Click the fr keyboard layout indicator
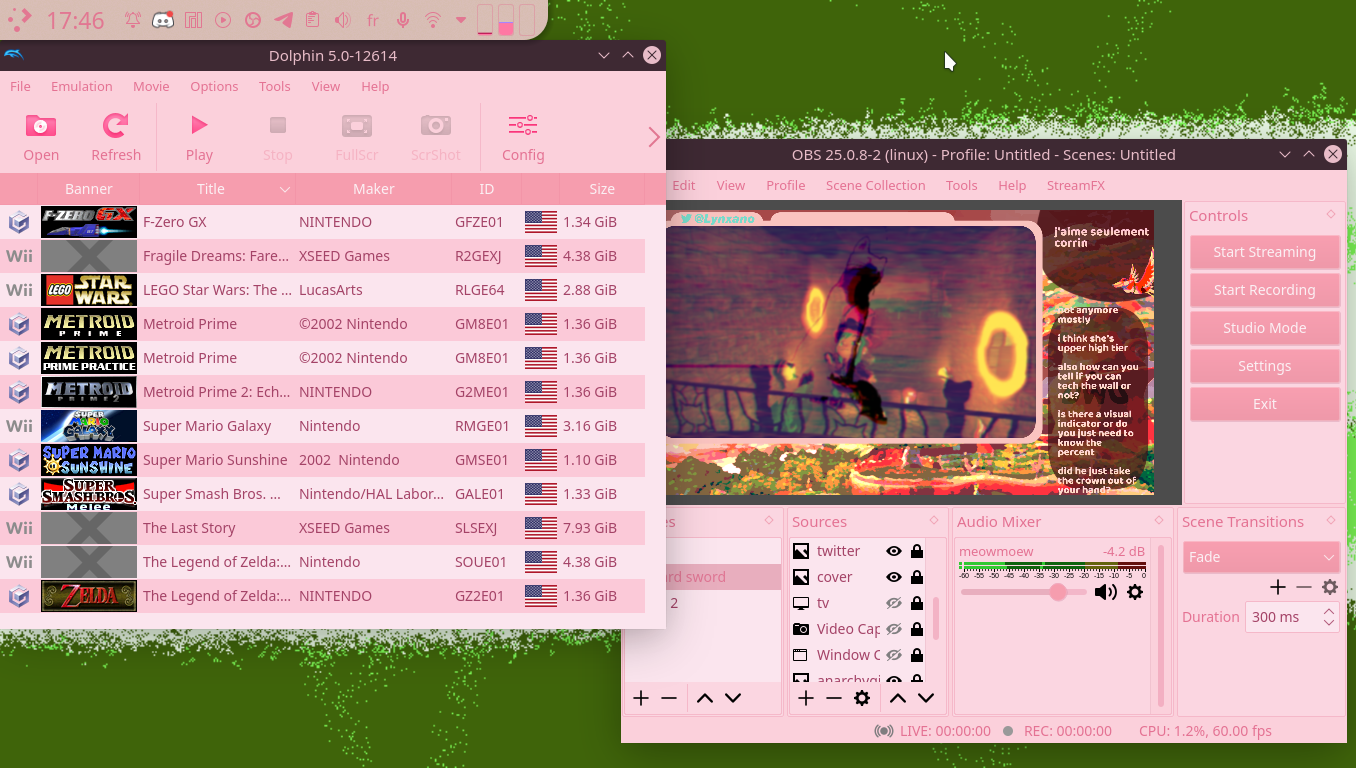Screen dimensions: 1356x768 [373, 20]
